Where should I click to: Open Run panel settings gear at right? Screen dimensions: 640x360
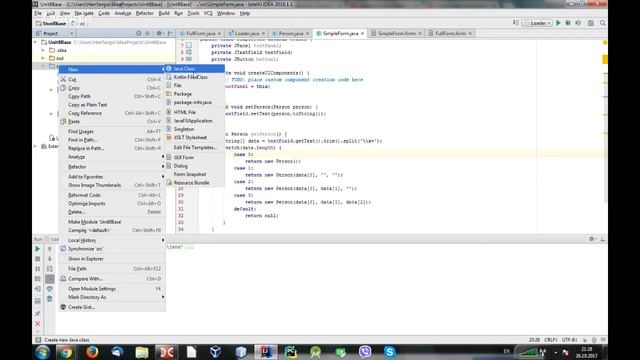pyautogui.click(x=592, y=239)
